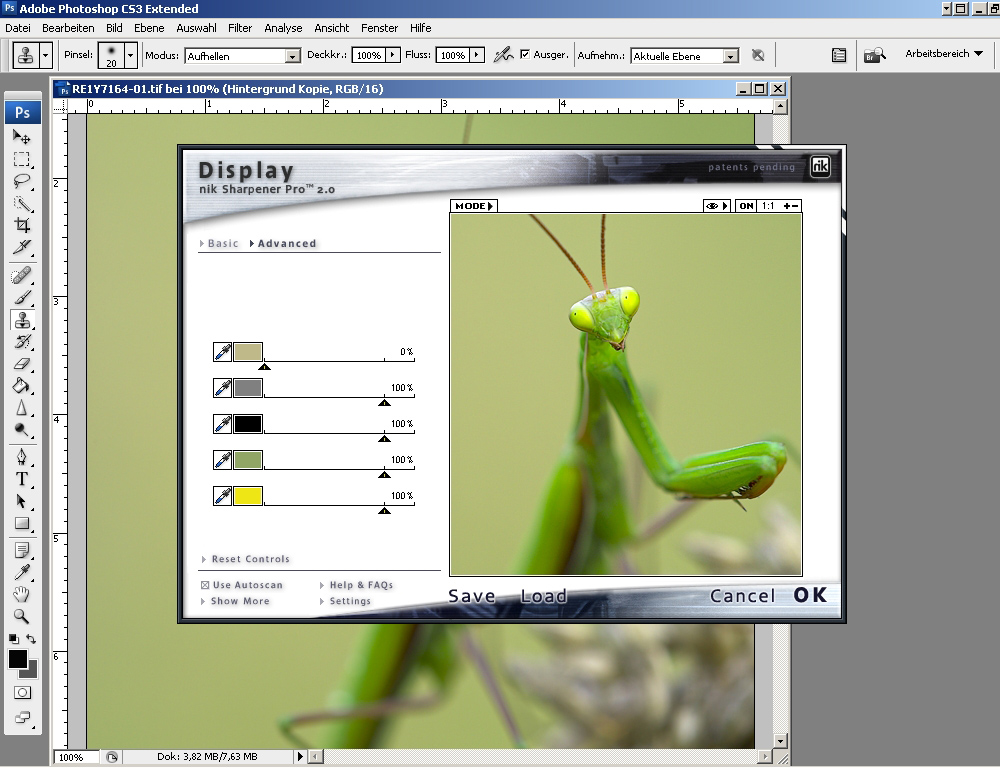1000x768 pixels.
Task: Toggle the preview ON button
Action: (x=746, y=206)
